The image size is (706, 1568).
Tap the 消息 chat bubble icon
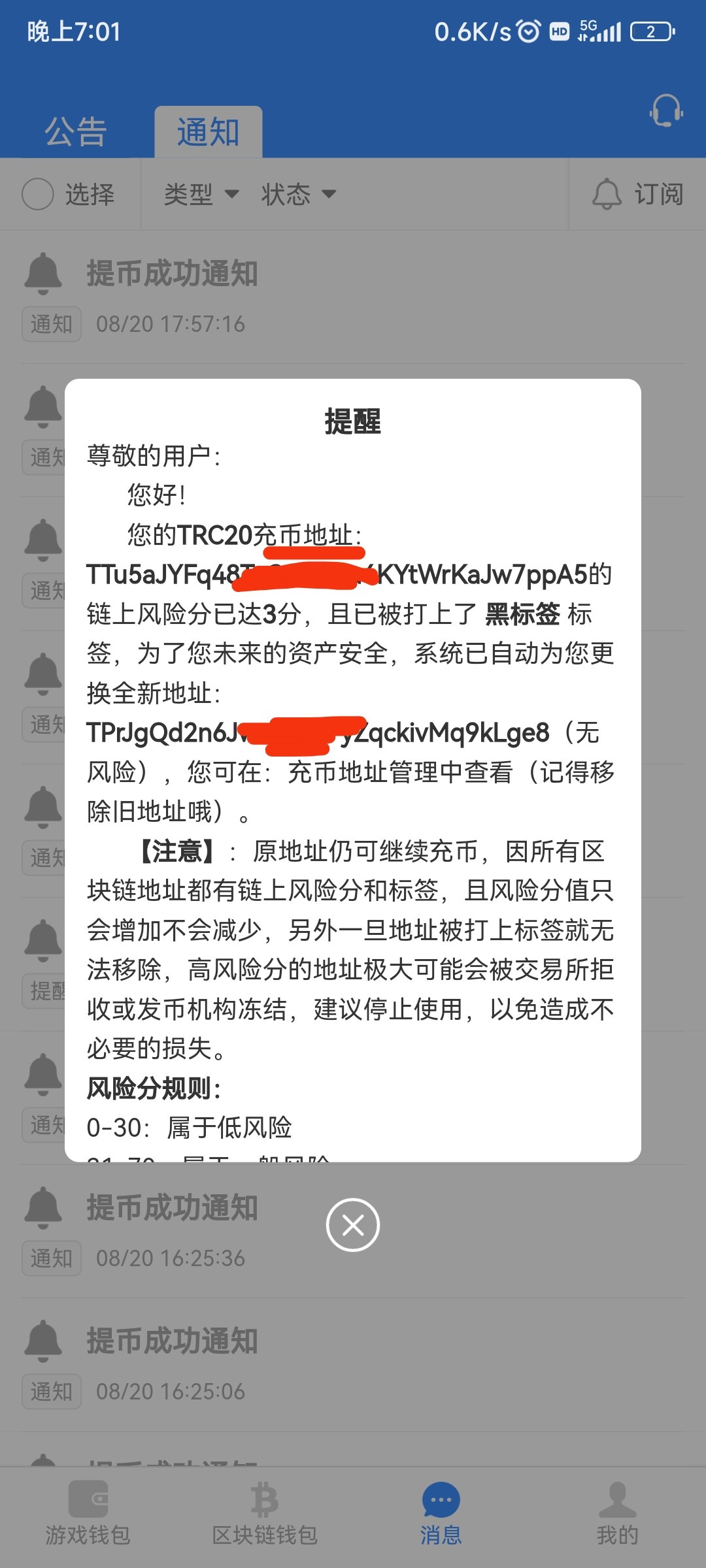pos(441,1499)
